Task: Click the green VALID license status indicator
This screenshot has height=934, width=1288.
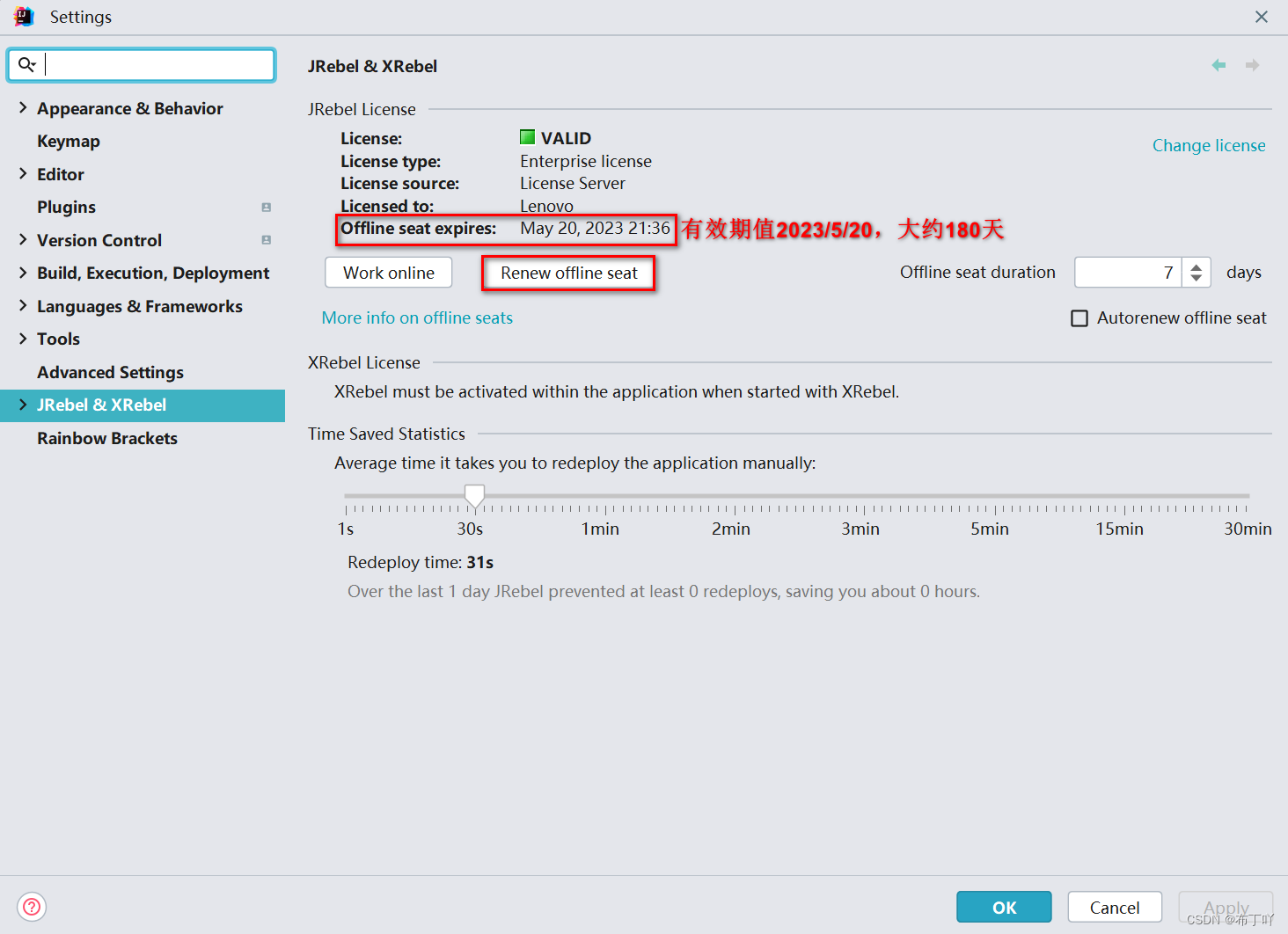Action: (527, 137)
